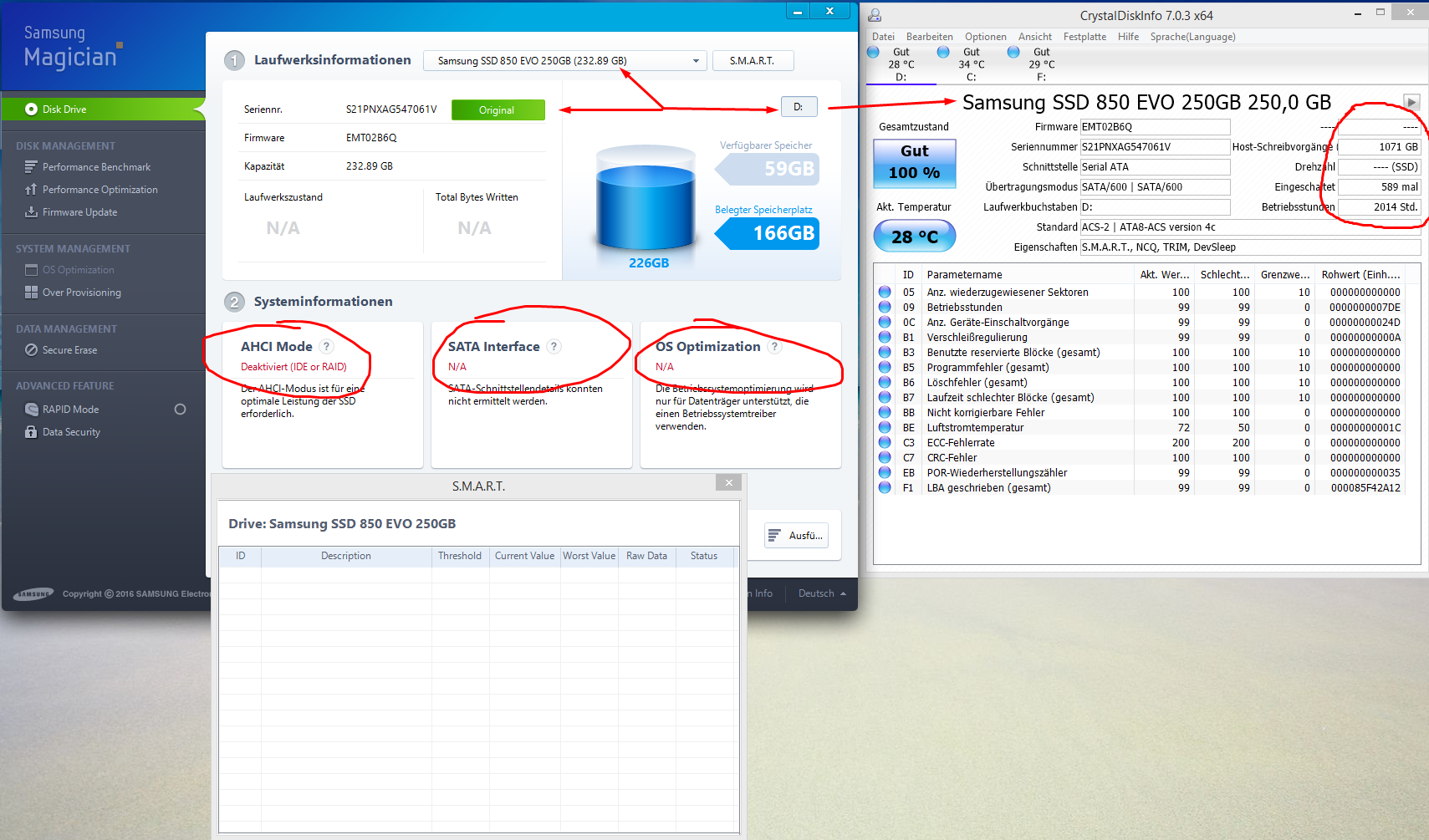
Task: Open the Festplatte menu in CrystalDiskInfo
Action: point(1085,37)
